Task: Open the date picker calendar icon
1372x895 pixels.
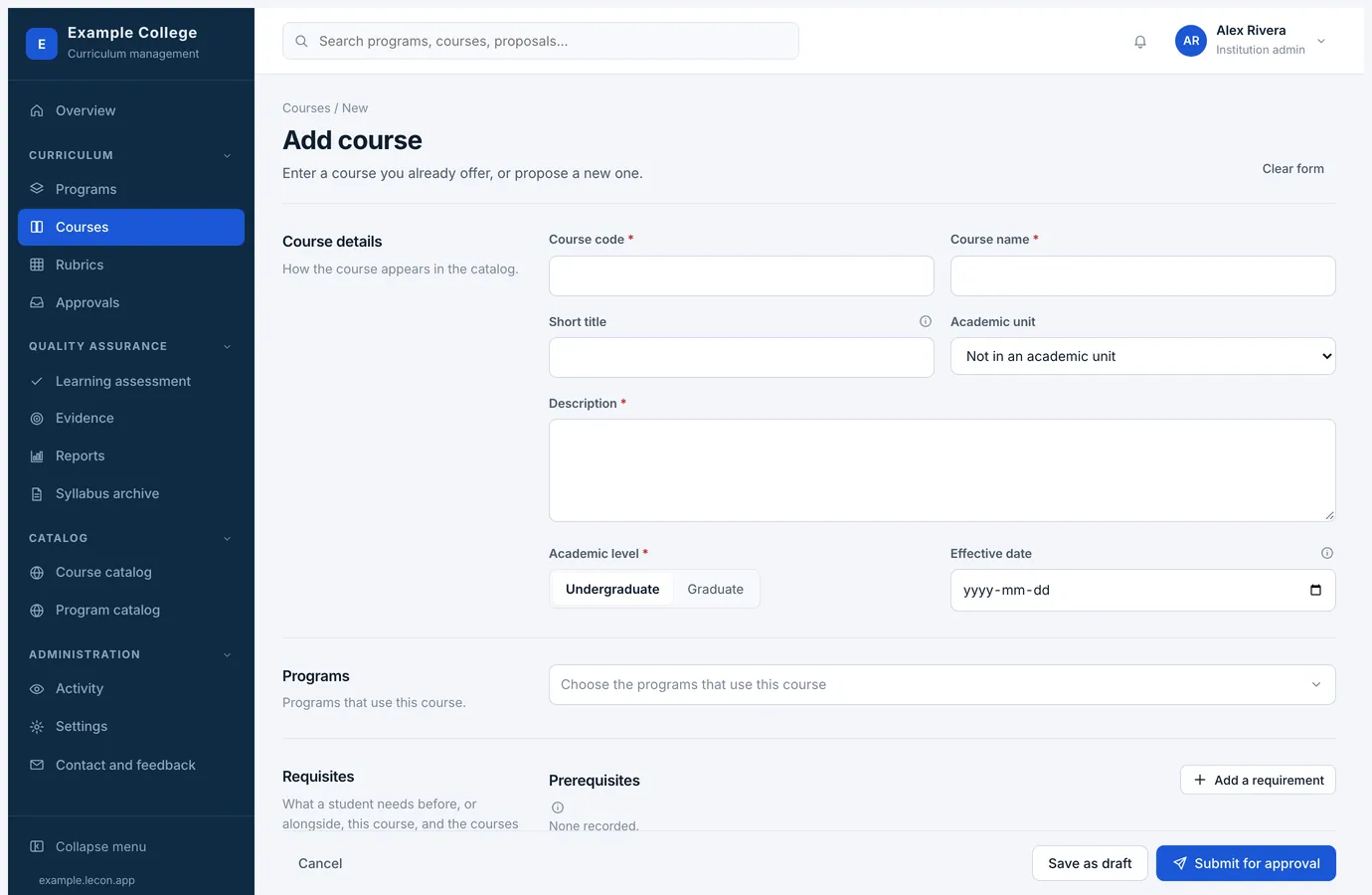Action: pyautogui.click(x=1315, y=590)
